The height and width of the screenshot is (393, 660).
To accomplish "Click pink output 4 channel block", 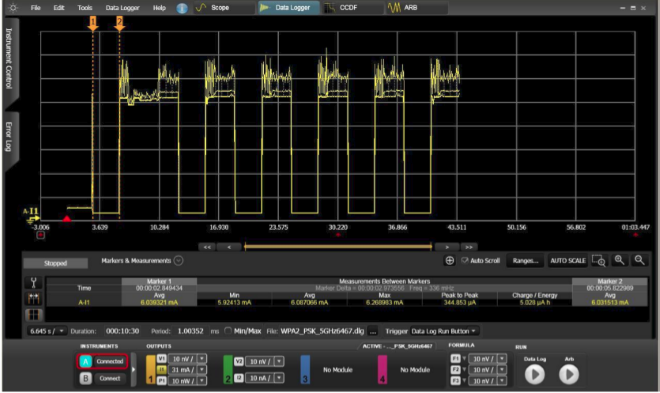I will pyautogui.click(x=382, y=369).
